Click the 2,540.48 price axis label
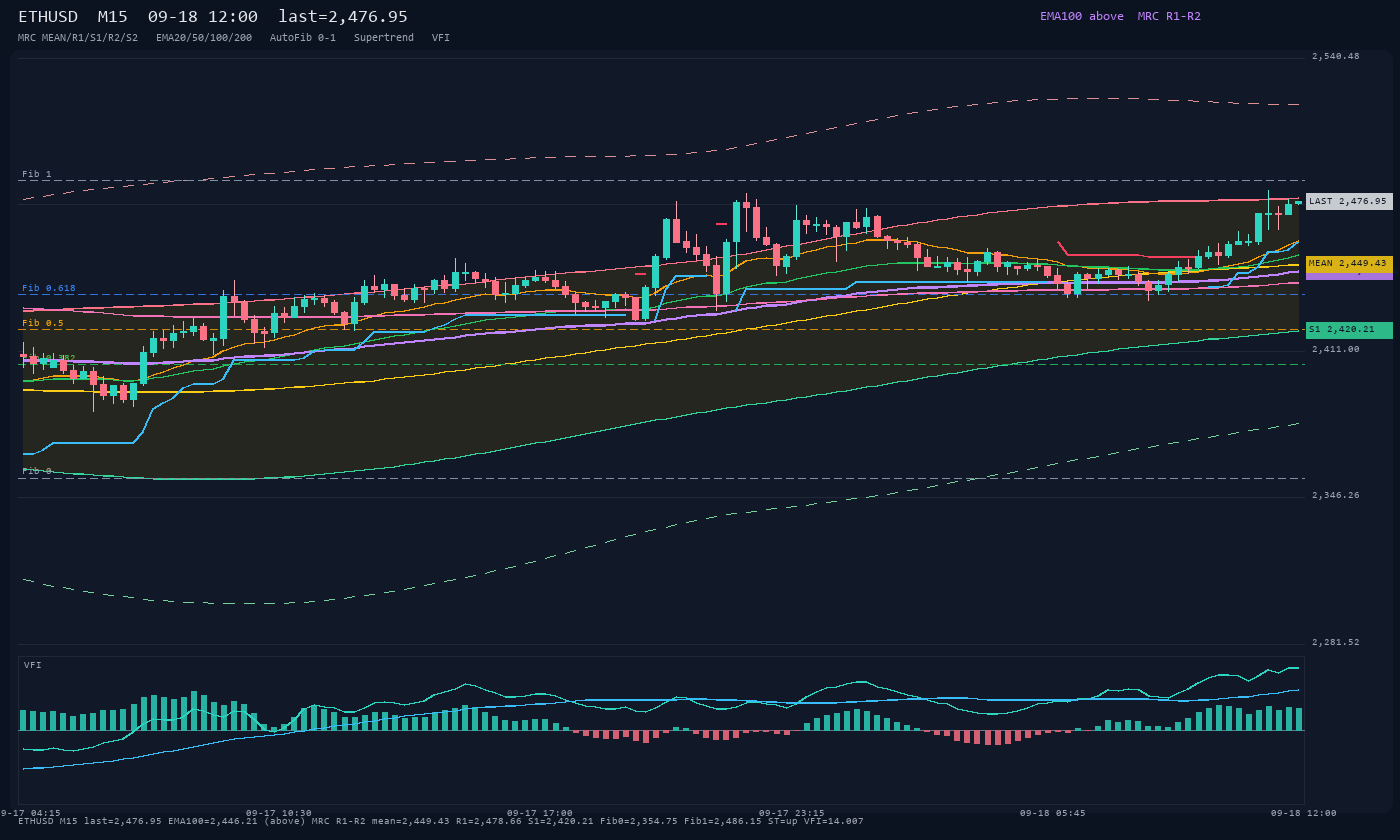 pos(1336,56)
